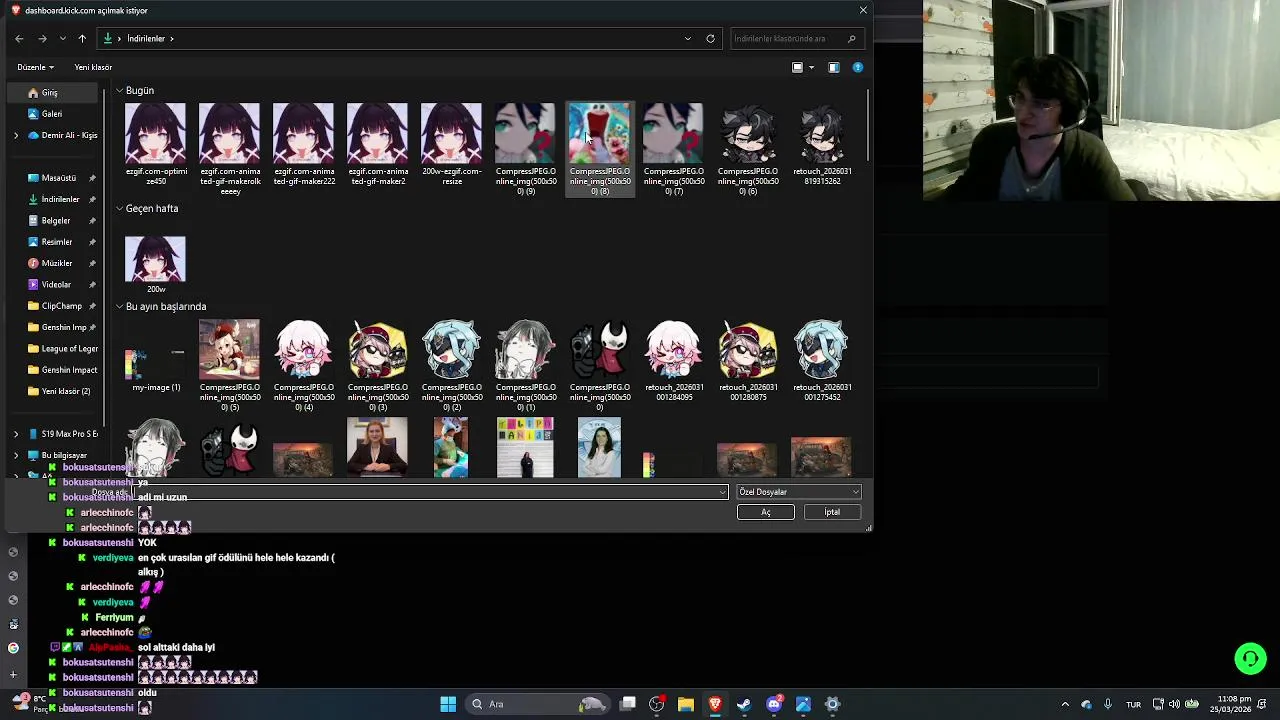Toggle the preview pane
The height and width of the screenshot is (720, 1280).
[834, 67]
